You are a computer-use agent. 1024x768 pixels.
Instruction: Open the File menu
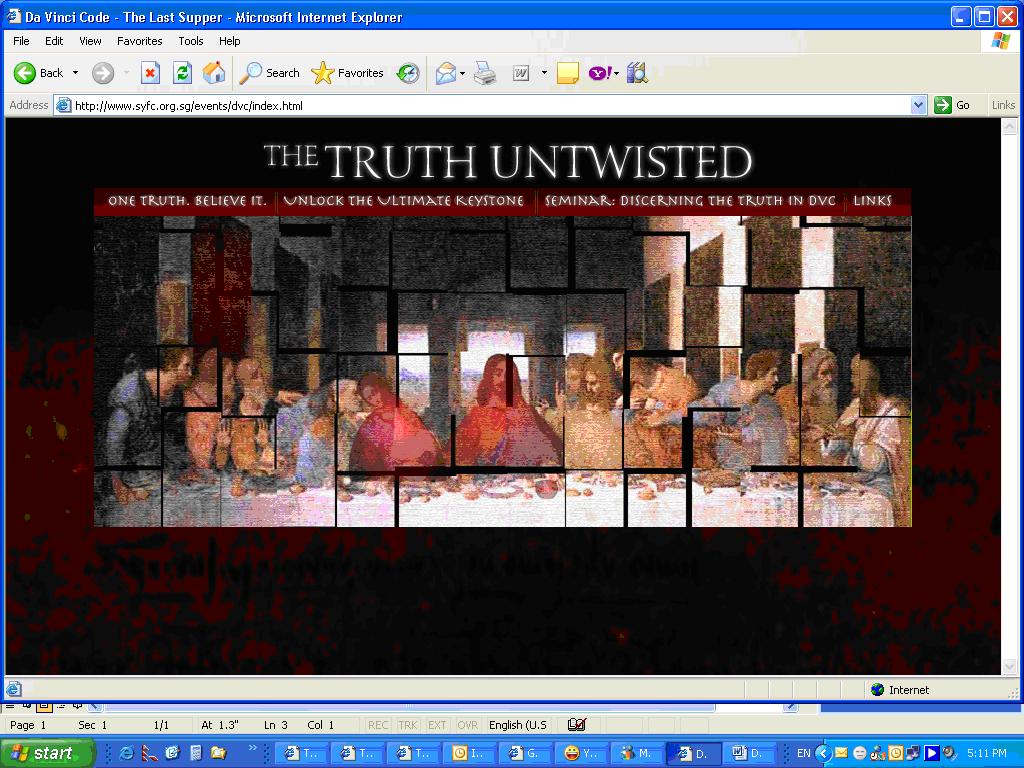click(x=21, y=40)
